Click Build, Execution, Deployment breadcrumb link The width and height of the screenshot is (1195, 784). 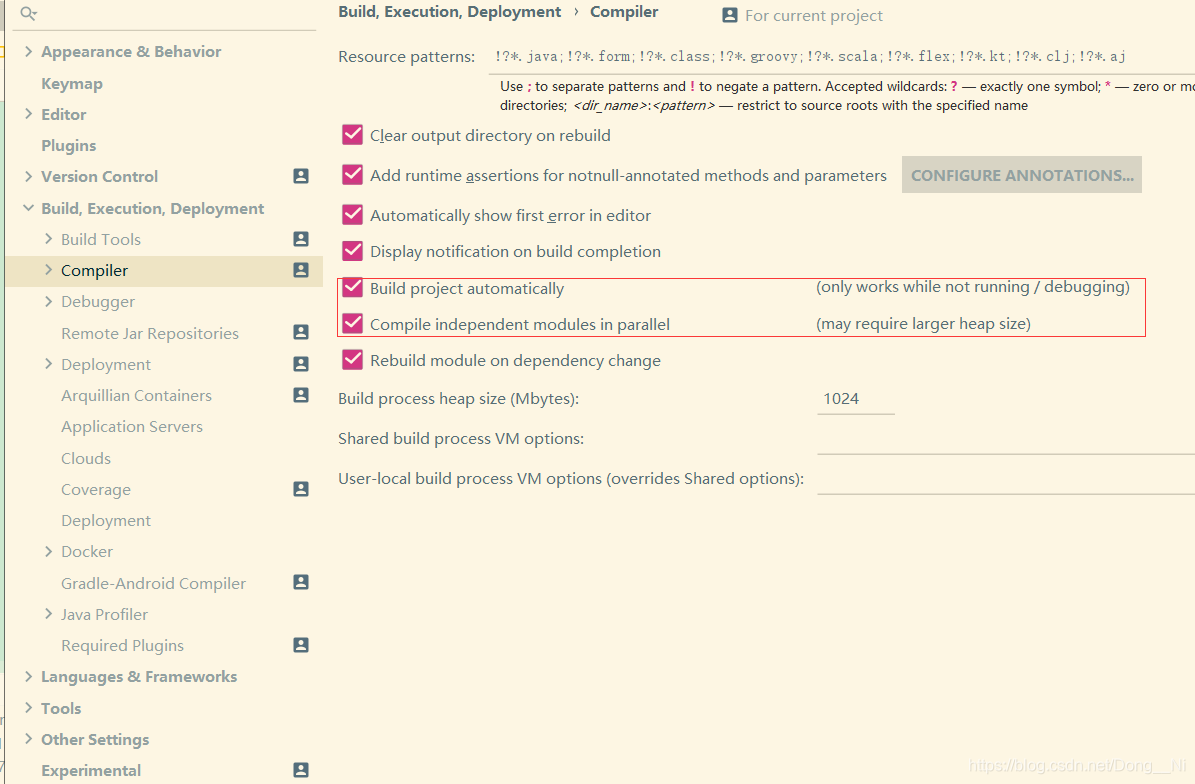pos(450,12)
